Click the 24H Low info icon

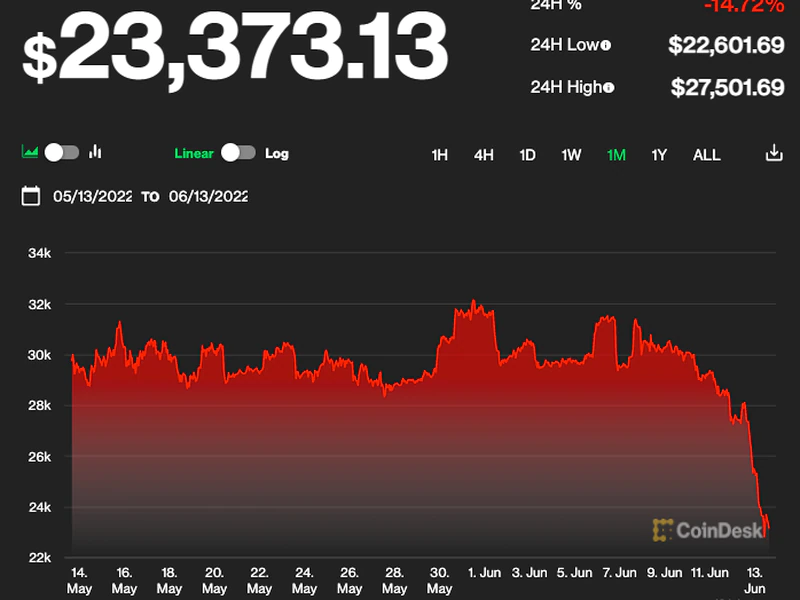pos(606,46)
